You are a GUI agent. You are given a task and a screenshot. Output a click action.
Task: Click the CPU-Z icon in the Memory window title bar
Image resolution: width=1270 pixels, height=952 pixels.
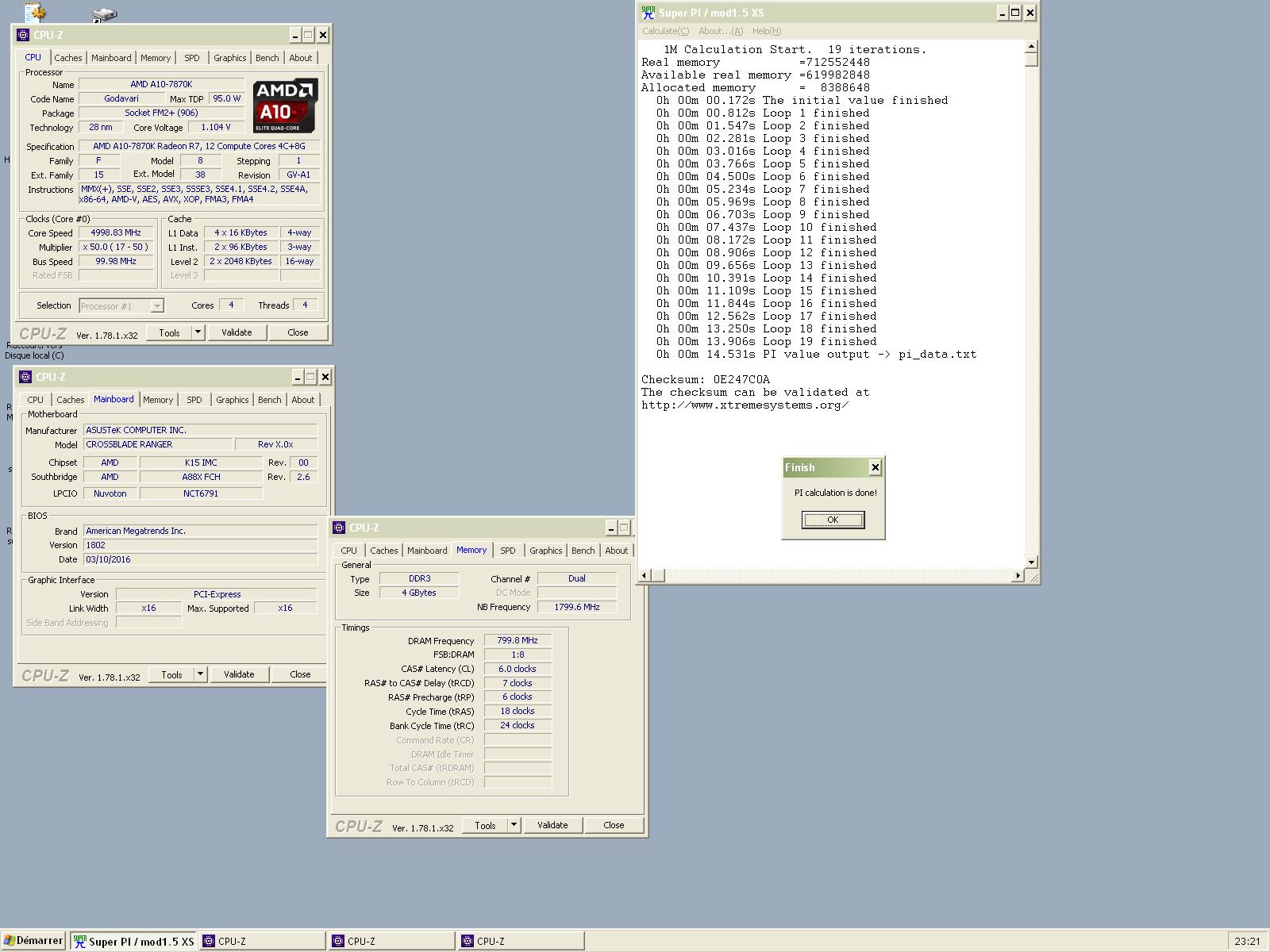[339, 528]
